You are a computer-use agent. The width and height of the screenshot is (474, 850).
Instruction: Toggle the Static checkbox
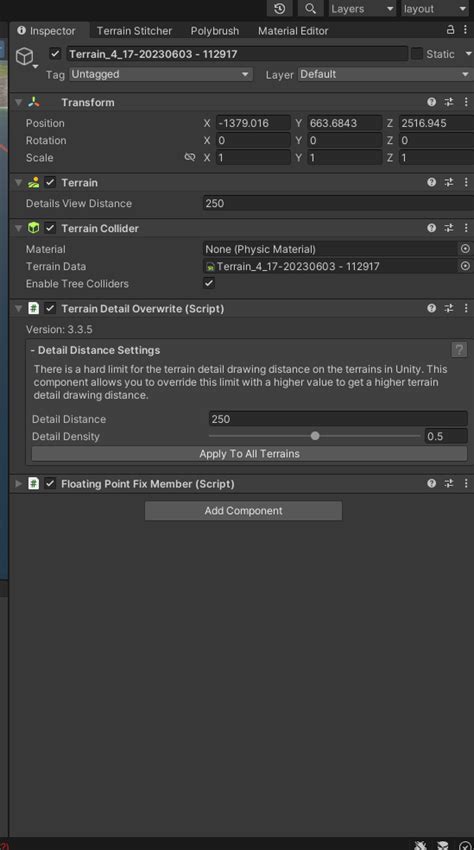tap(417, 54)
